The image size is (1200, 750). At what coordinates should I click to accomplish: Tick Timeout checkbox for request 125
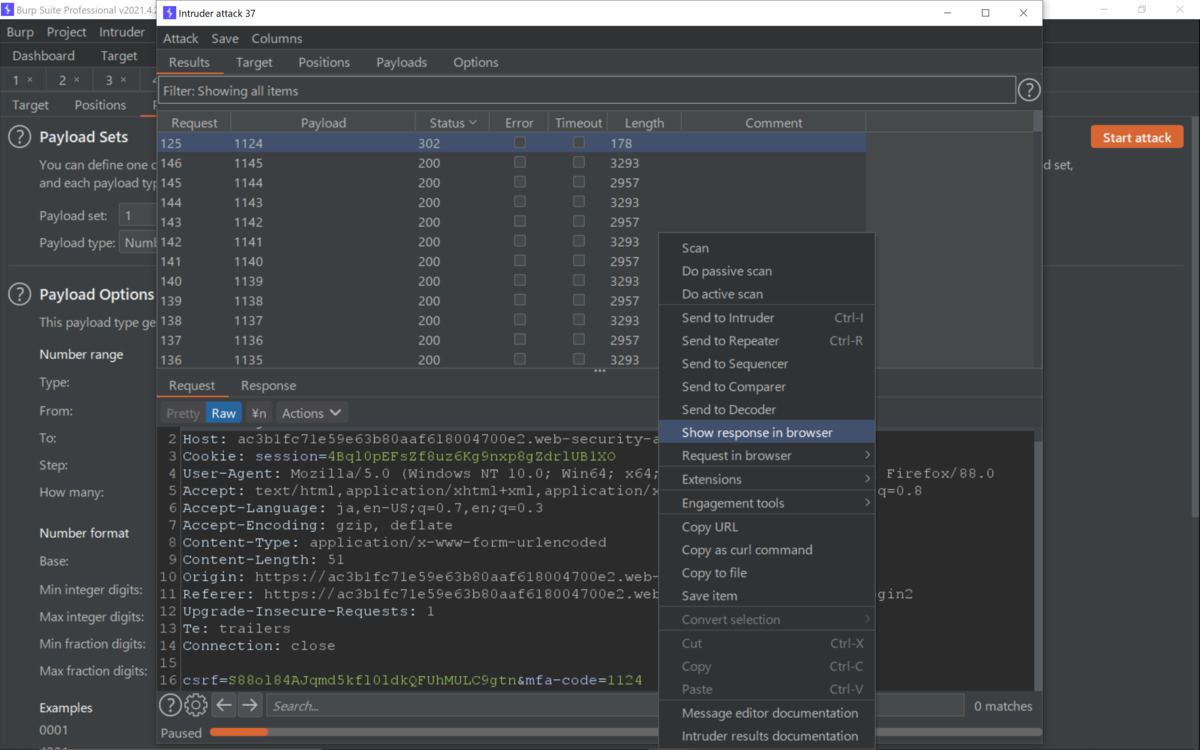pos(578,143)
